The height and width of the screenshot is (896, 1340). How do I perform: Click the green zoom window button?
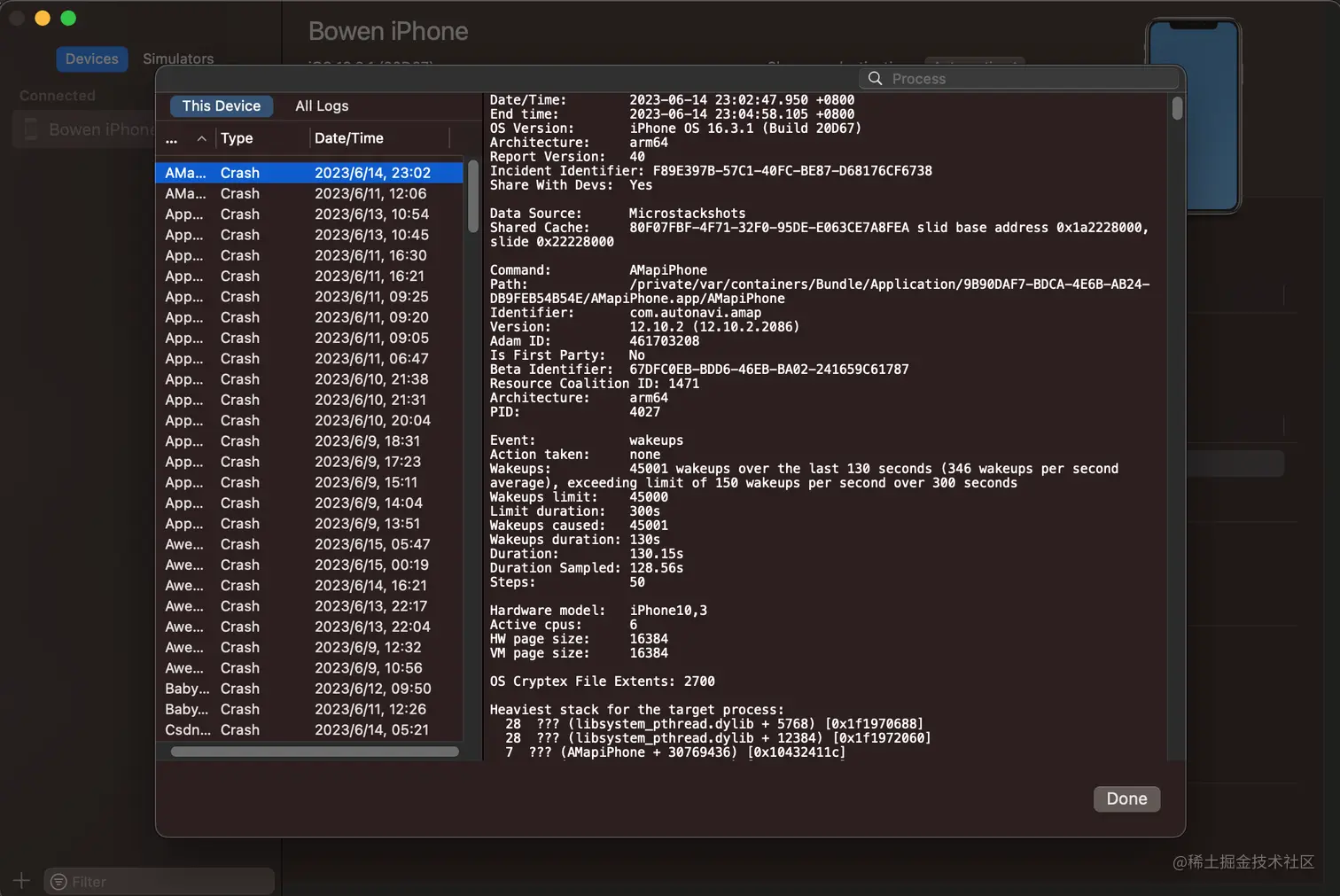68,18
